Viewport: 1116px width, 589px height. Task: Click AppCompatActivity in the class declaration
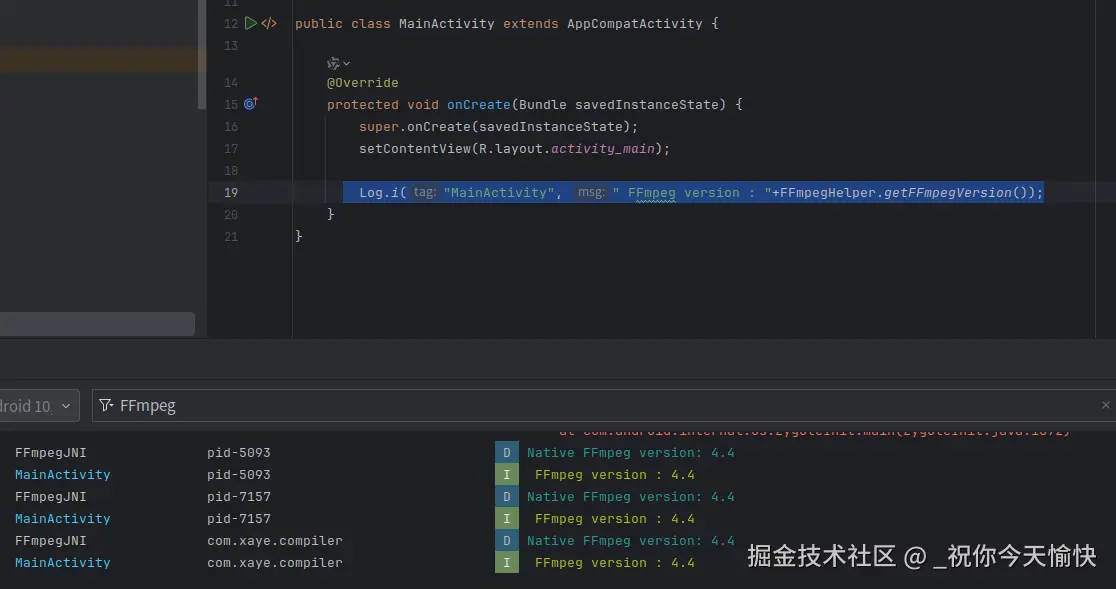pyautogui.click(x=634, y=23)
